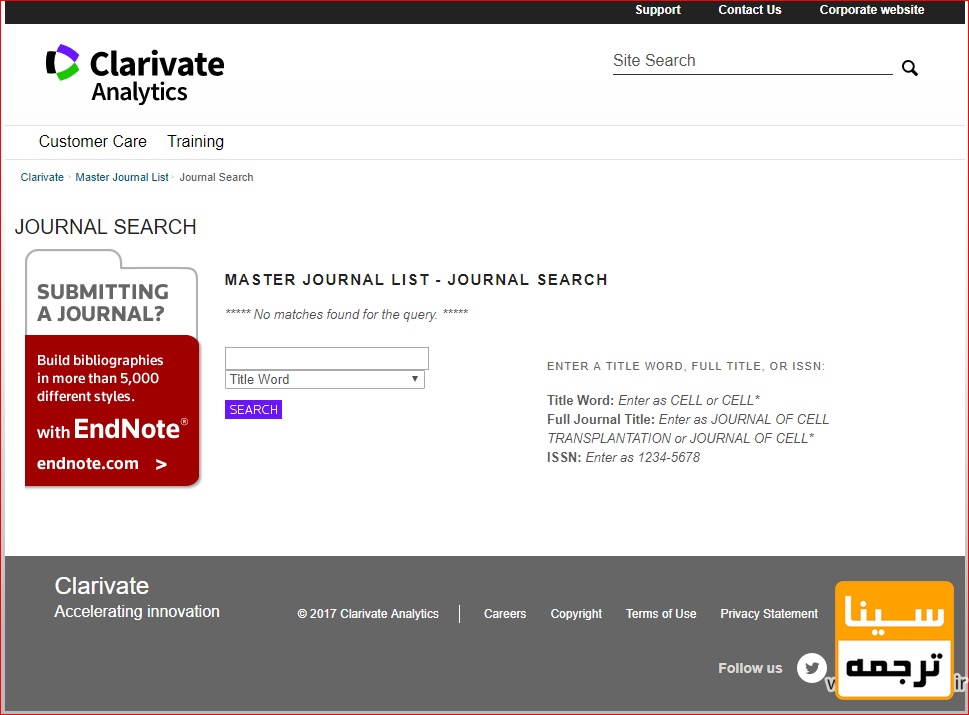Focus the Site Search field
Viewport: 969px width, 715px height.
[x=750, y=61]
